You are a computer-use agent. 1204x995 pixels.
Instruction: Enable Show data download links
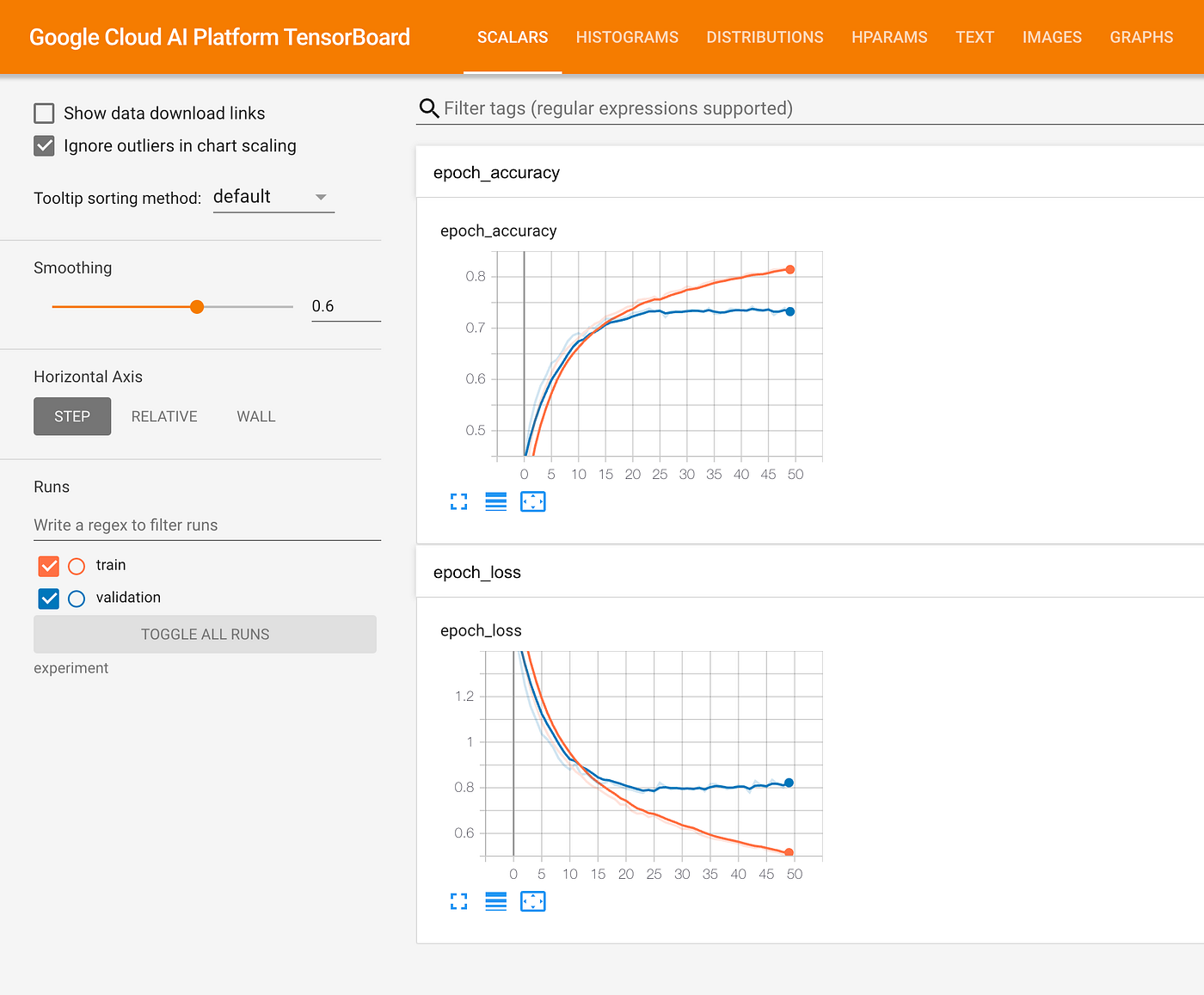44,113
